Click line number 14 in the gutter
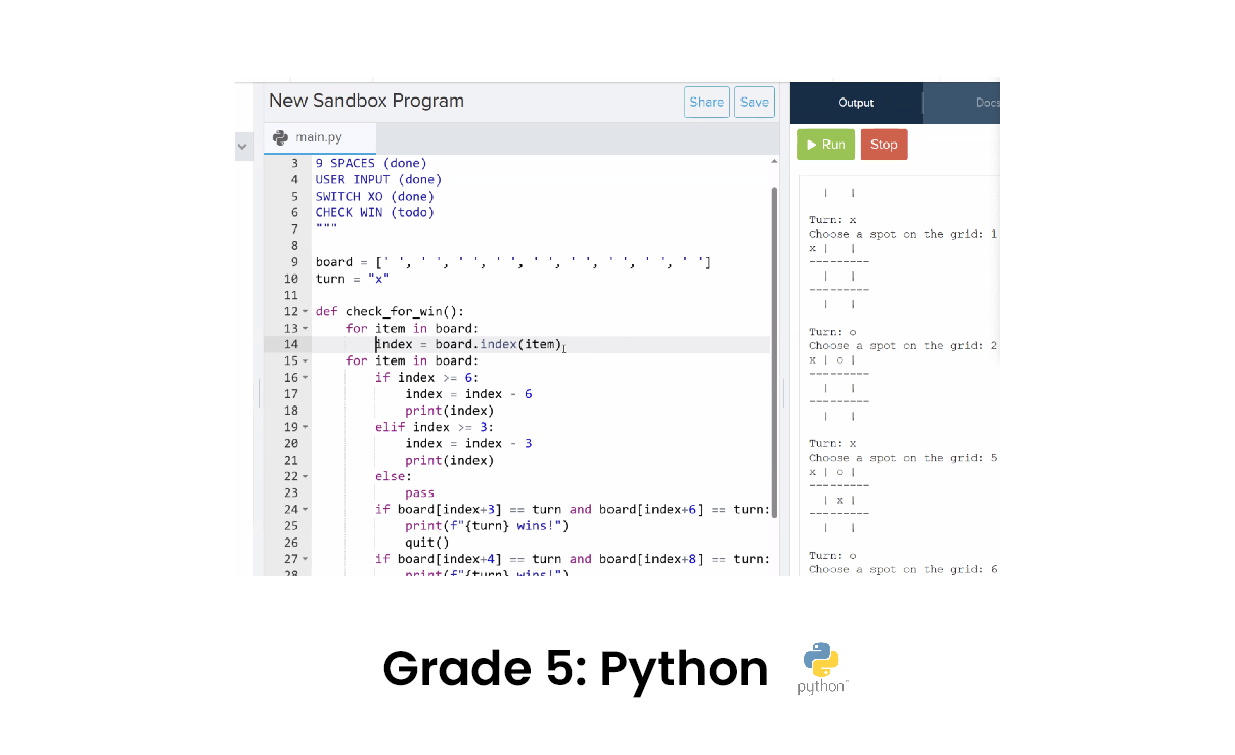Screen dimensions: 1235x755 (290, 344)
